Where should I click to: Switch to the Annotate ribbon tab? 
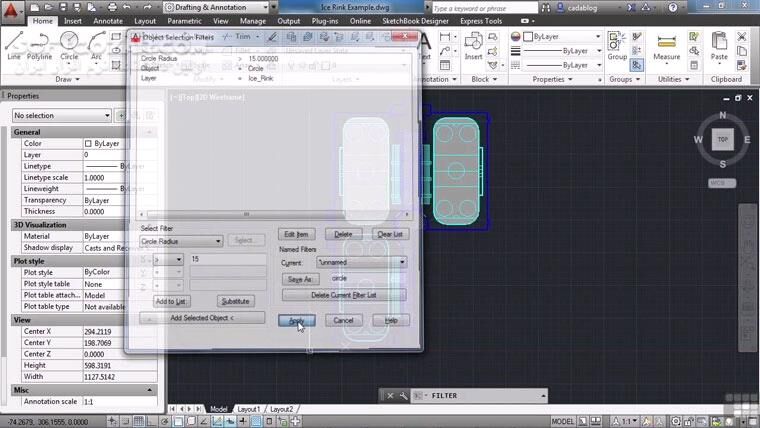(108, 20)
